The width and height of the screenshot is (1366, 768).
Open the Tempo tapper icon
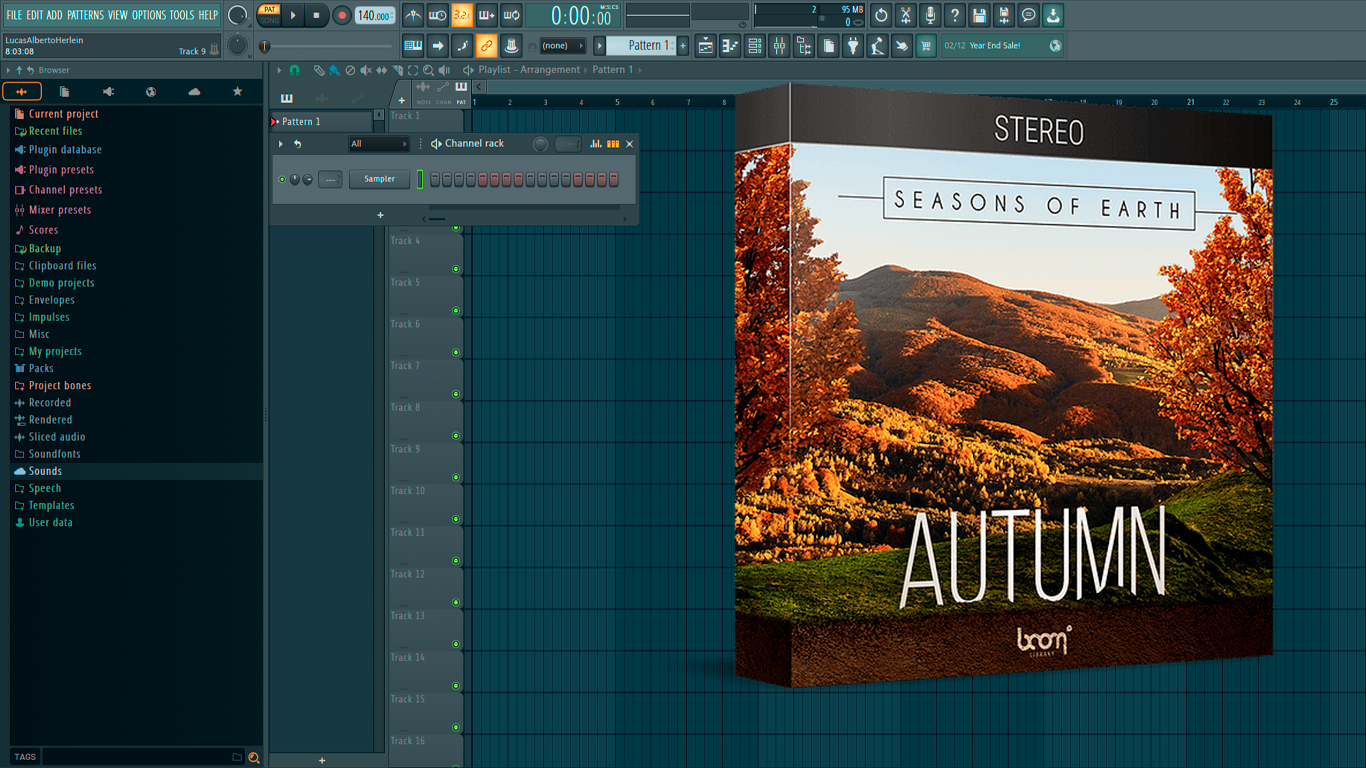click(877, 46)
